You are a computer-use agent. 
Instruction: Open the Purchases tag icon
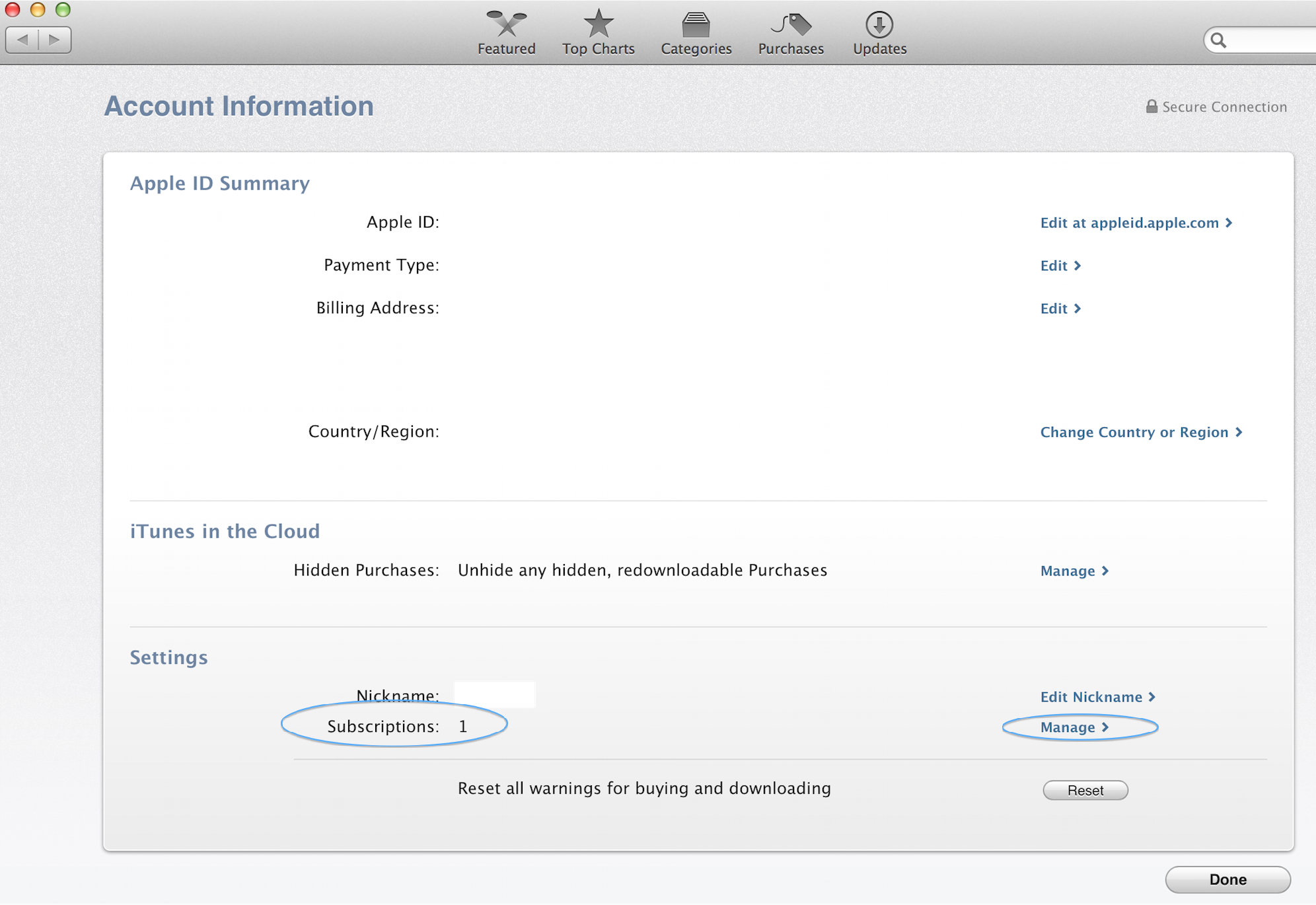click(791, 25)
